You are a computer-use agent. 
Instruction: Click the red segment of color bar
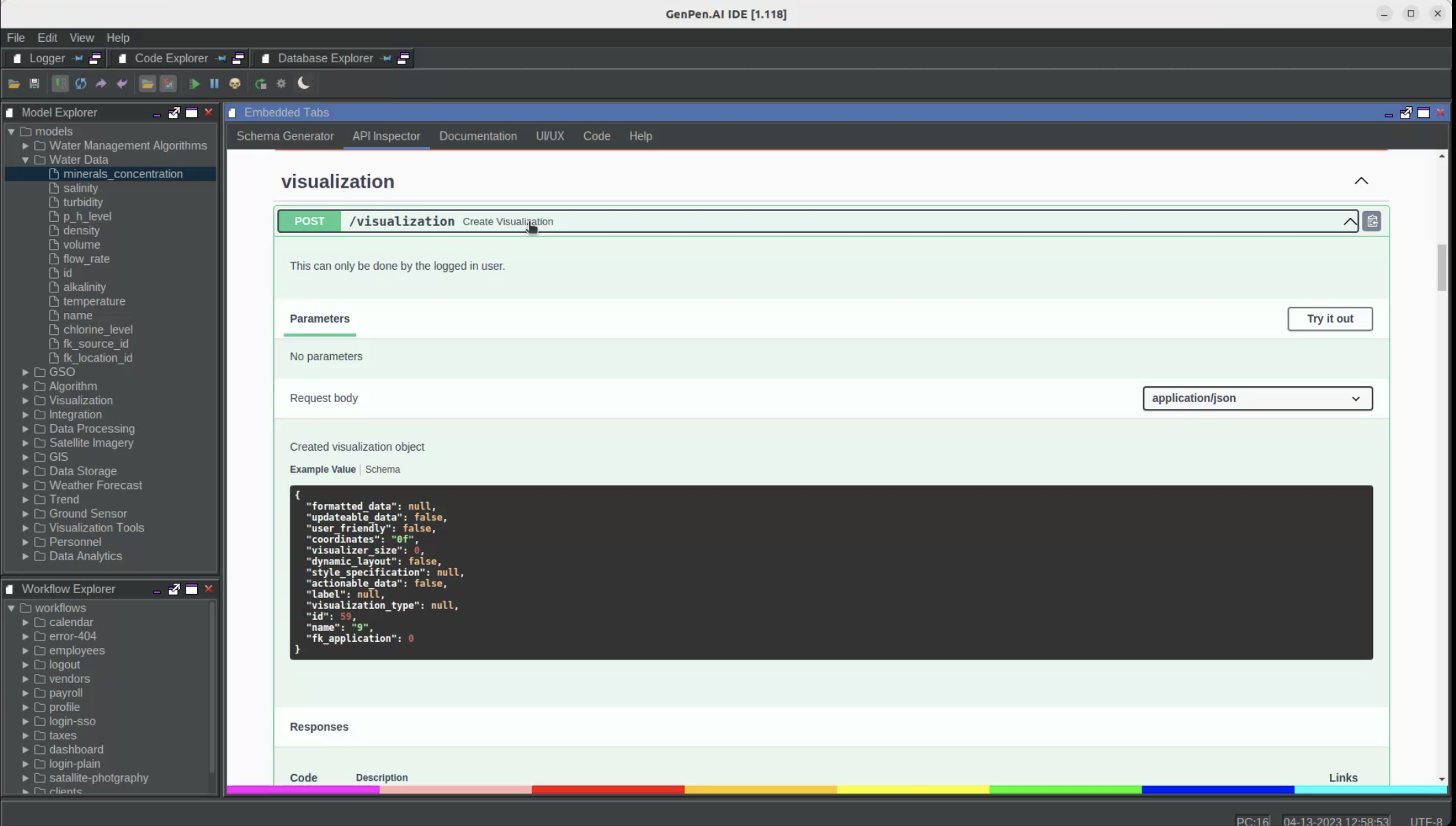pyautogui.click(x=607, y=790)
